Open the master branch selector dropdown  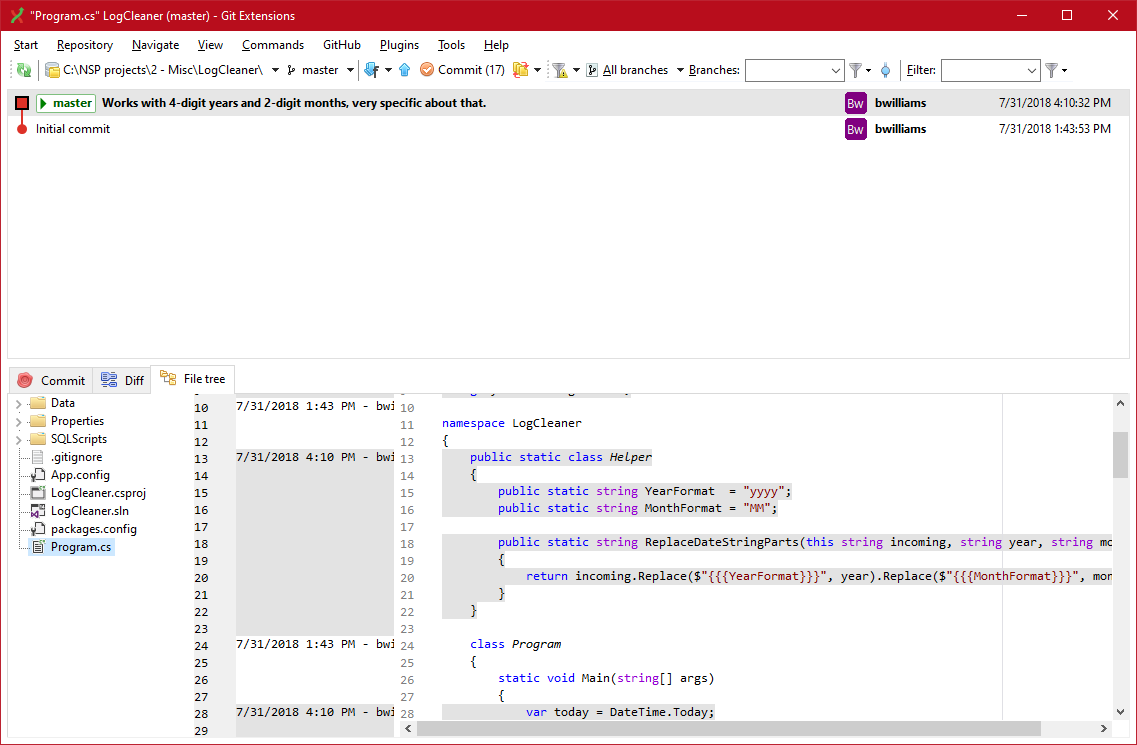pyautogui.click(x=348, y=70)
